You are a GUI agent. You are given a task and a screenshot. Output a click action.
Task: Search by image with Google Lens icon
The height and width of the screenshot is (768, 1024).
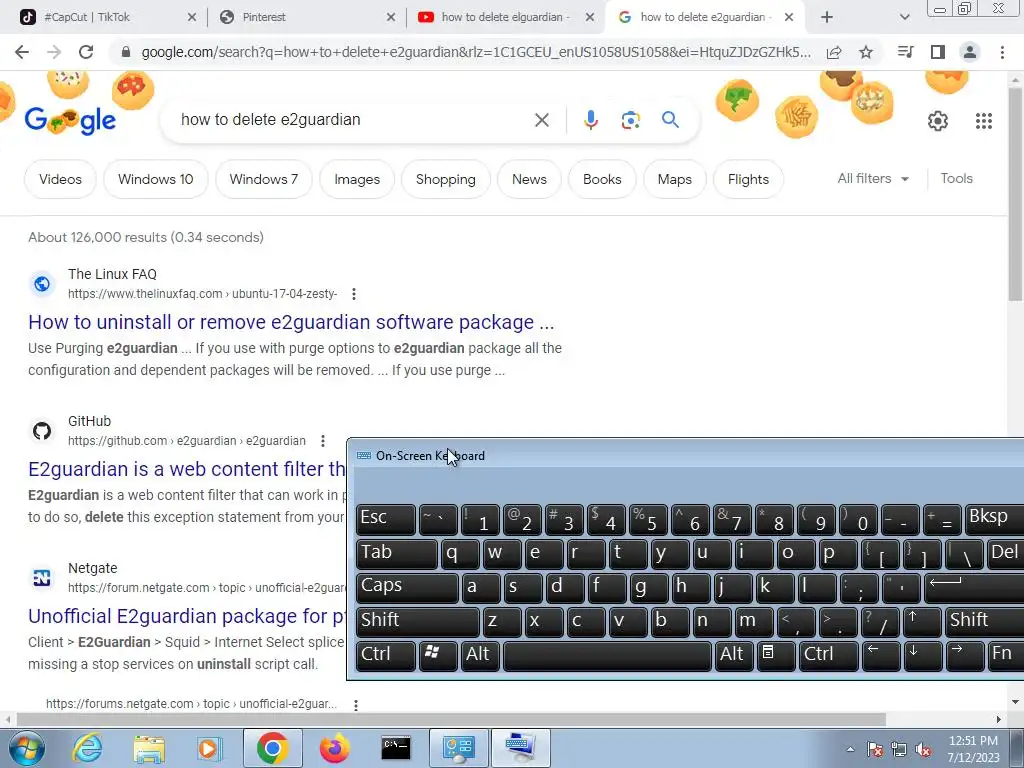click(630, 120)
